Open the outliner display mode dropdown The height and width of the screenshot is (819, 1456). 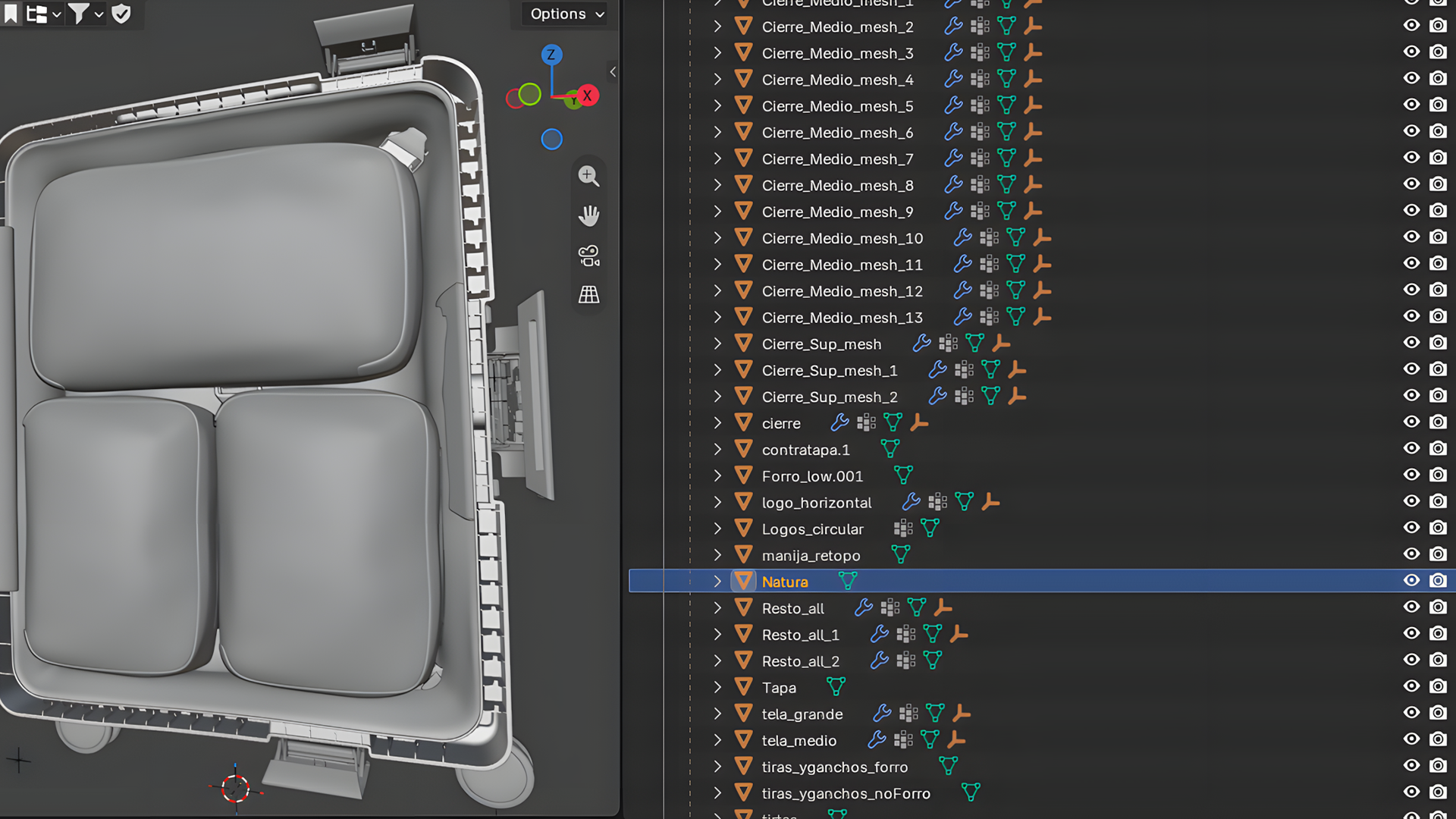coord(43,14)
